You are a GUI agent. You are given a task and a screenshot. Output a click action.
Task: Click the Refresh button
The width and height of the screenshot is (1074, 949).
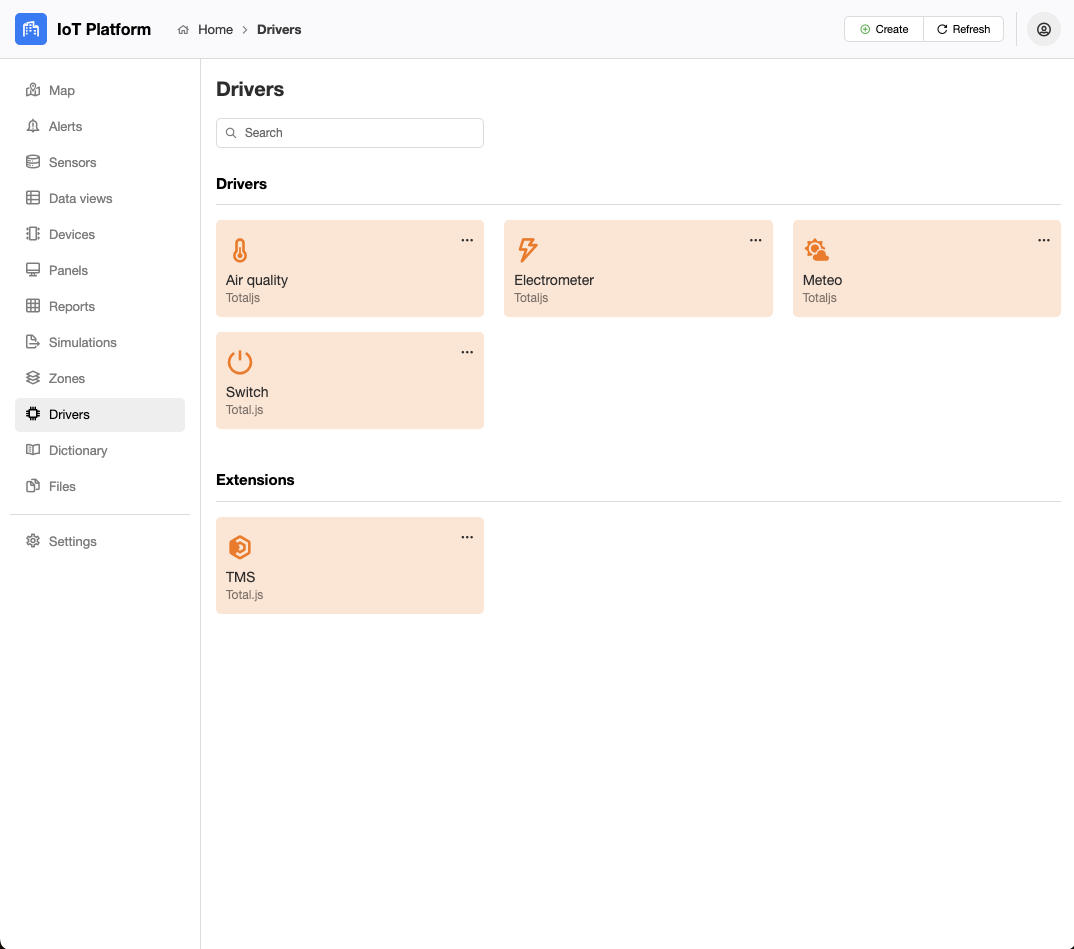[963, 29]
